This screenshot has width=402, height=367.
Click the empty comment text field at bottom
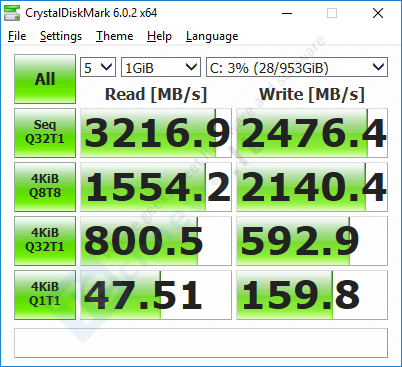click(201, 343)
